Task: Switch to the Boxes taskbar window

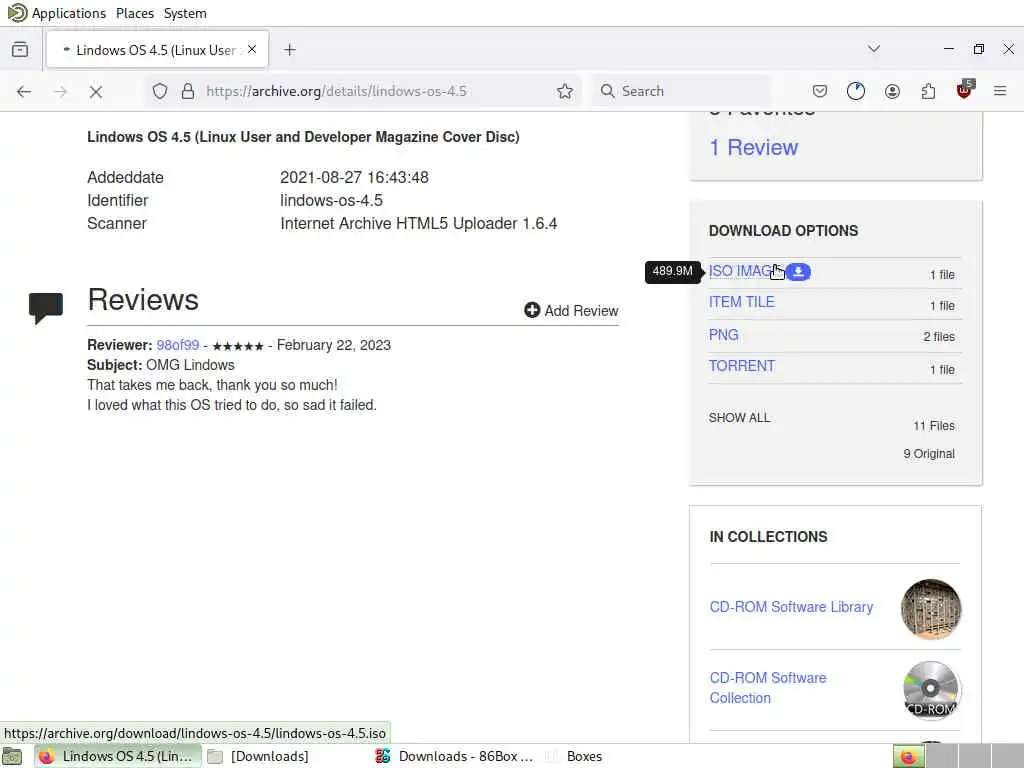Action: pos(575,756)
